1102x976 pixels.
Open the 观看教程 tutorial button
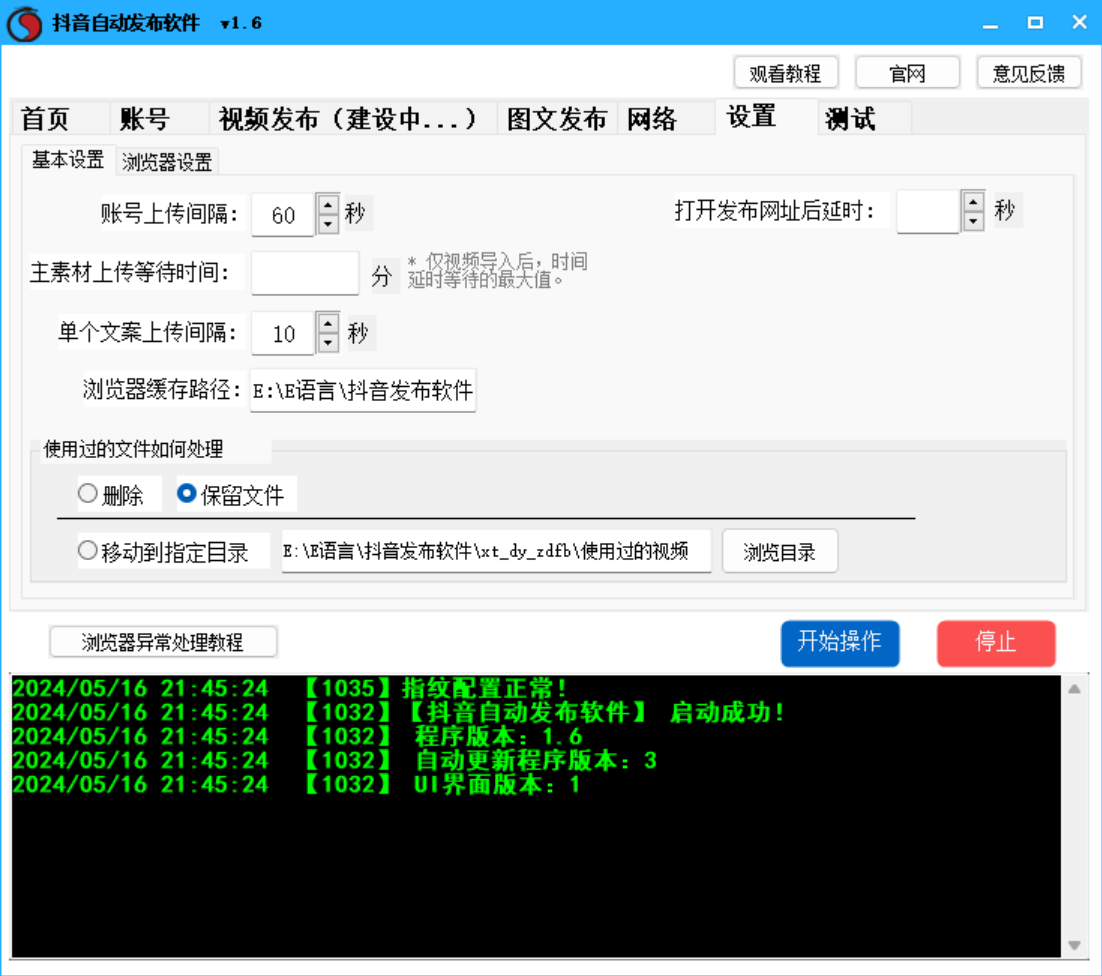click(x=786, y=73)
